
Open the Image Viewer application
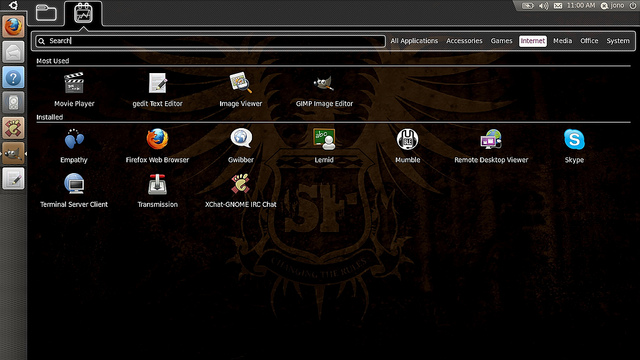tap(240, 89)
